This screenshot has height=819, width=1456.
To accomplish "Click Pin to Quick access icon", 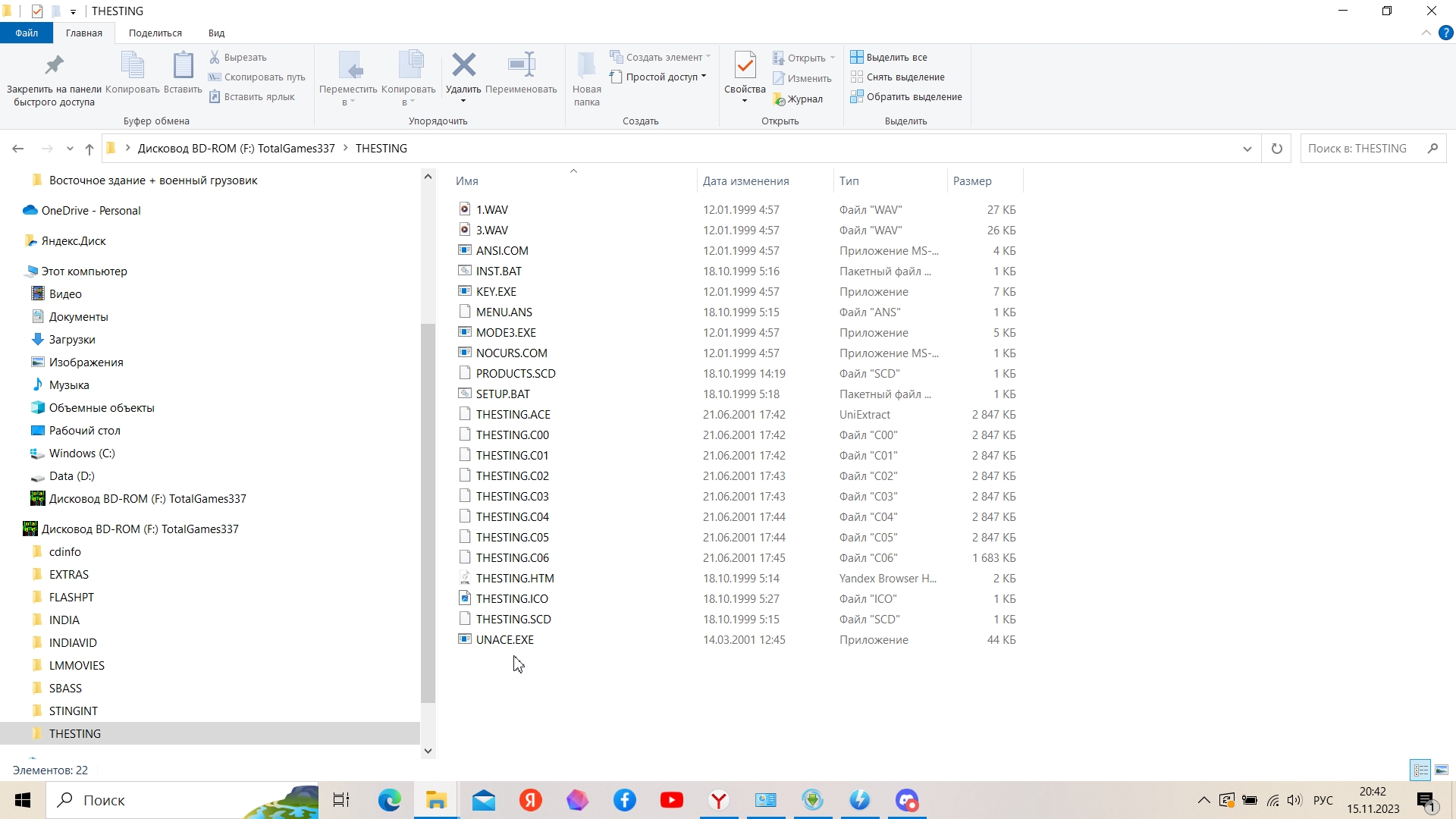I will coord(54,67).
